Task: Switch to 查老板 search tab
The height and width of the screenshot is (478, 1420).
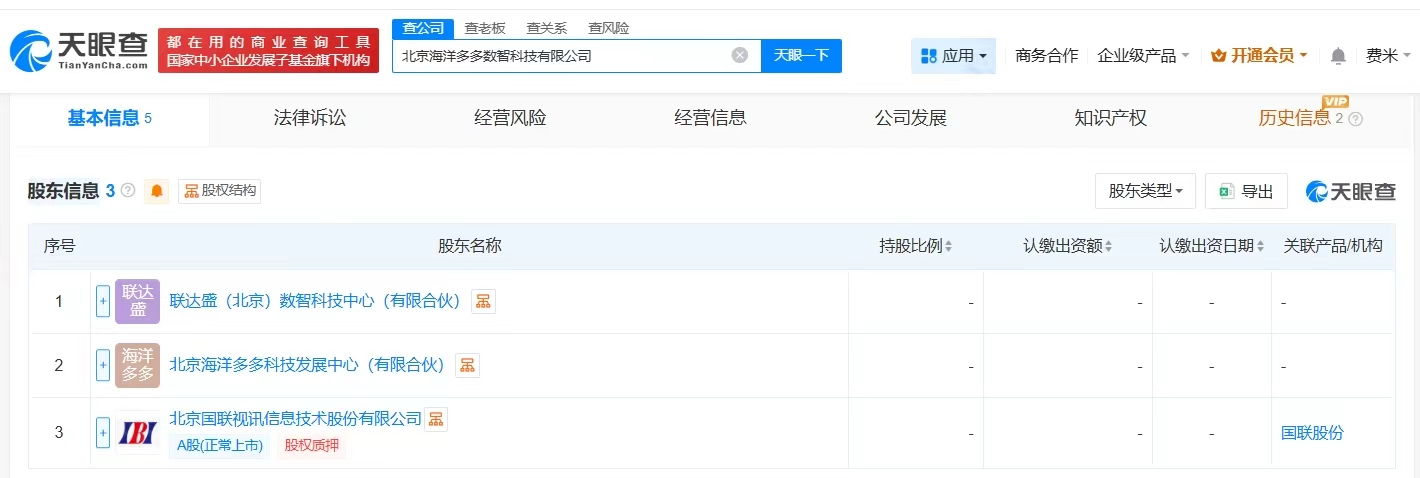Action: (485, 28)
